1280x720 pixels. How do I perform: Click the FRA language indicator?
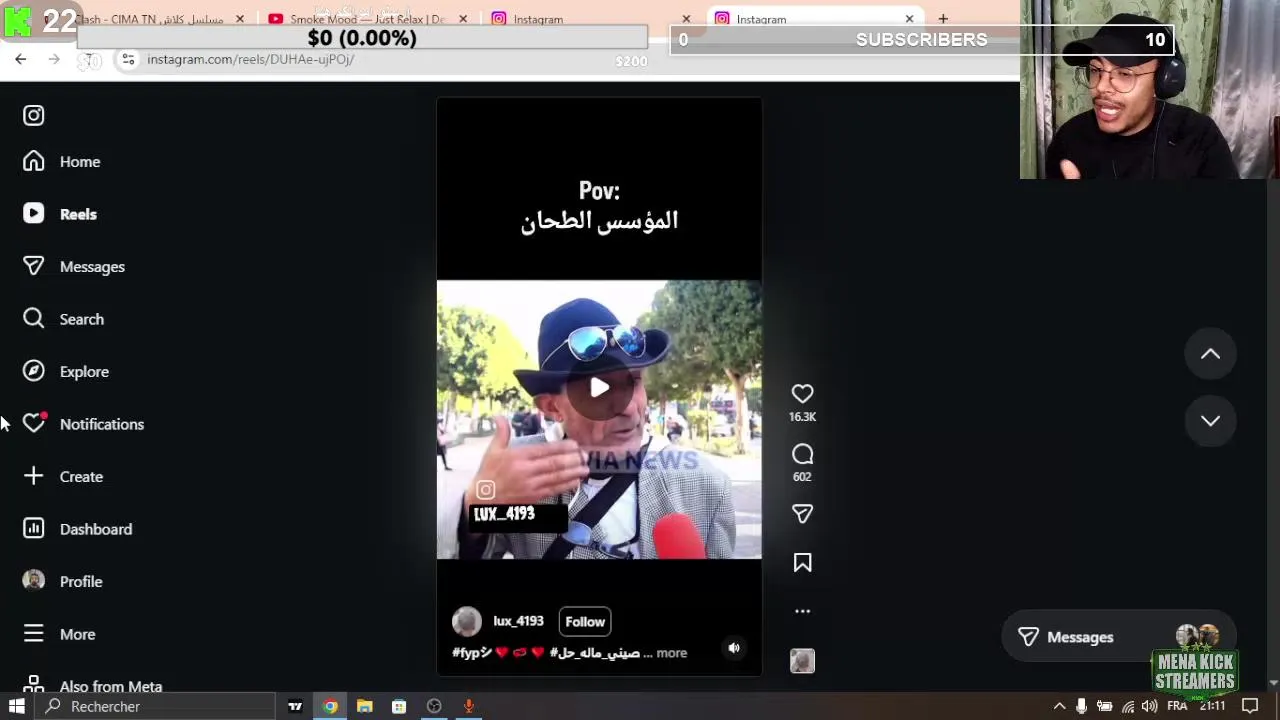tap(1177, 706)
